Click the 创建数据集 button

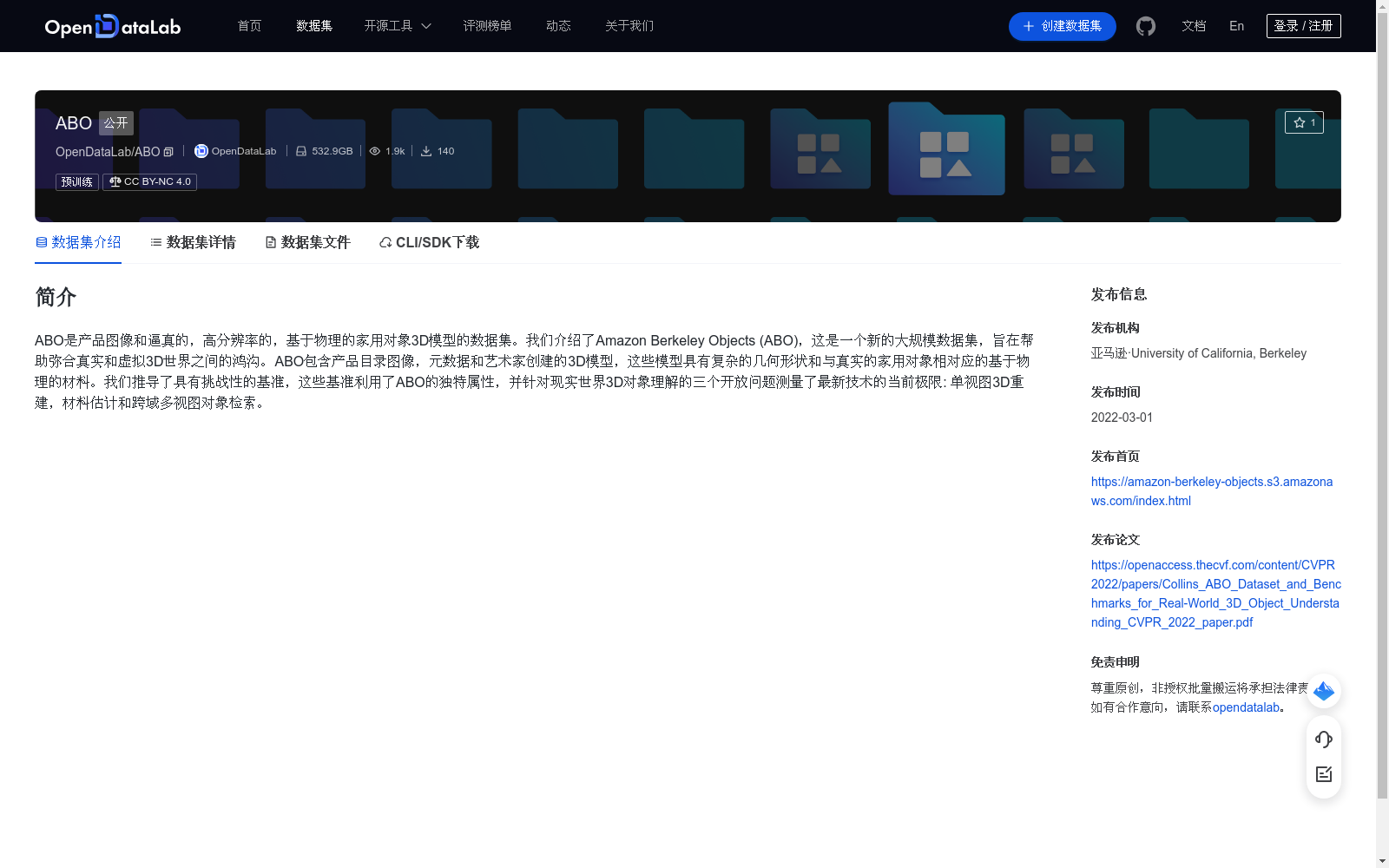point(1063,26)
